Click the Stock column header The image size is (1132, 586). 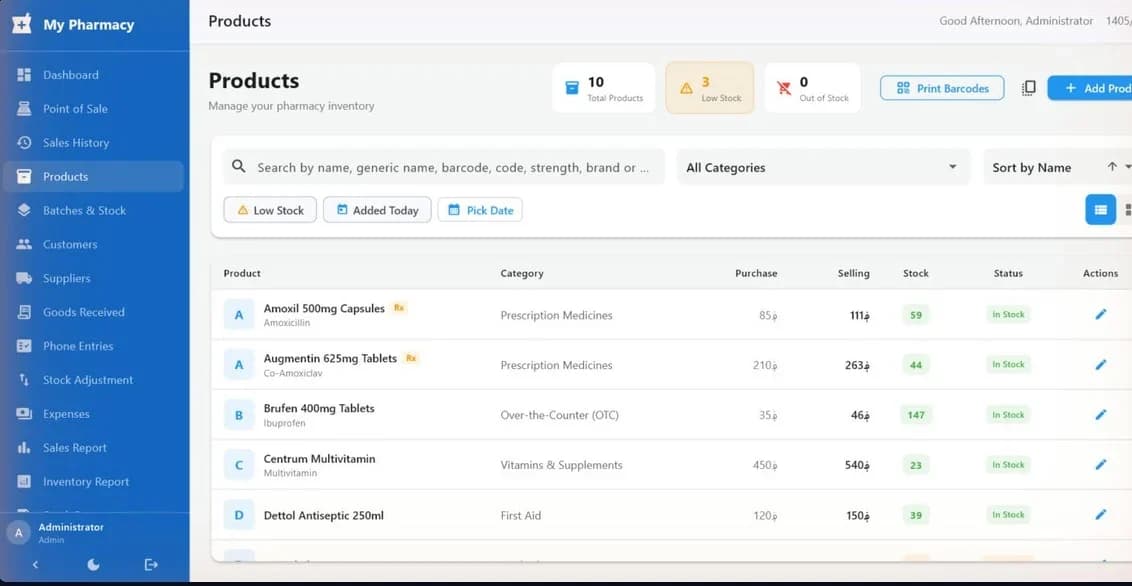(915, 274)
